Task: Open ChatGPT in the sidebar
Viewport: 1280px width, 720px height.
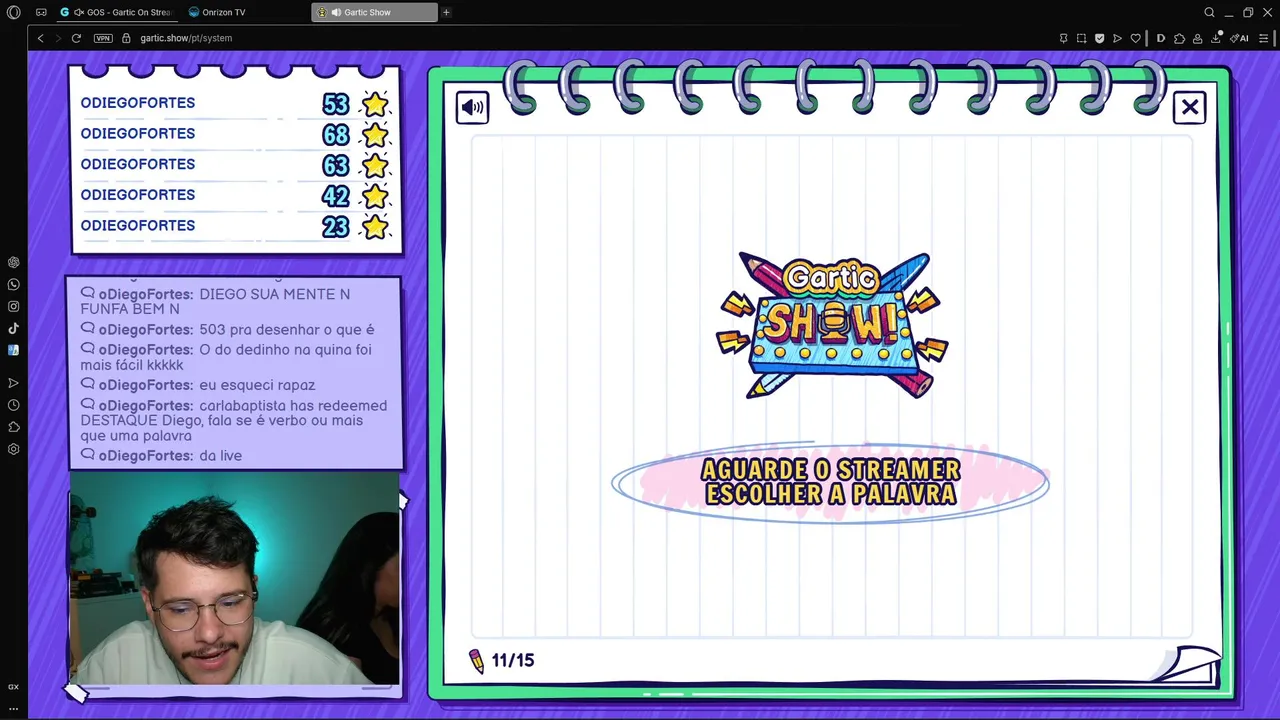Action: (13, 262)
